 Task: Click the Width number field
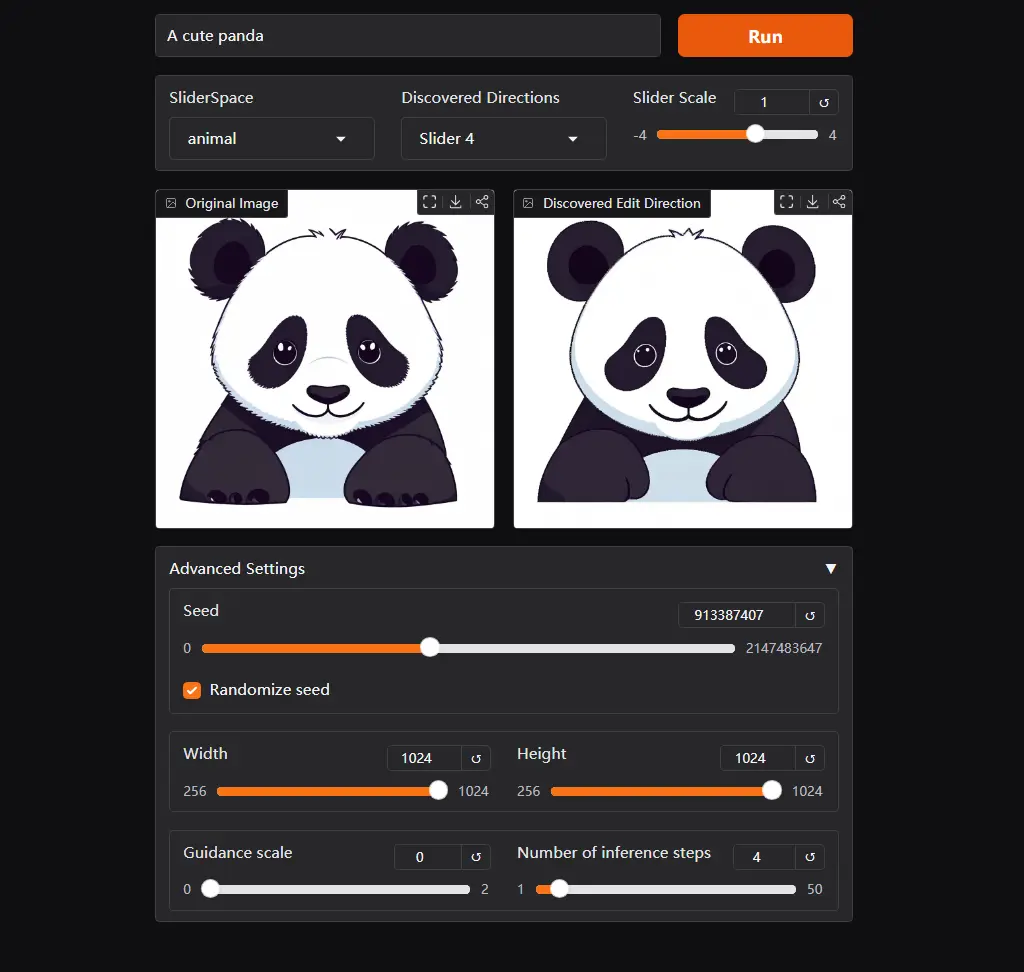tap(424, 758)
